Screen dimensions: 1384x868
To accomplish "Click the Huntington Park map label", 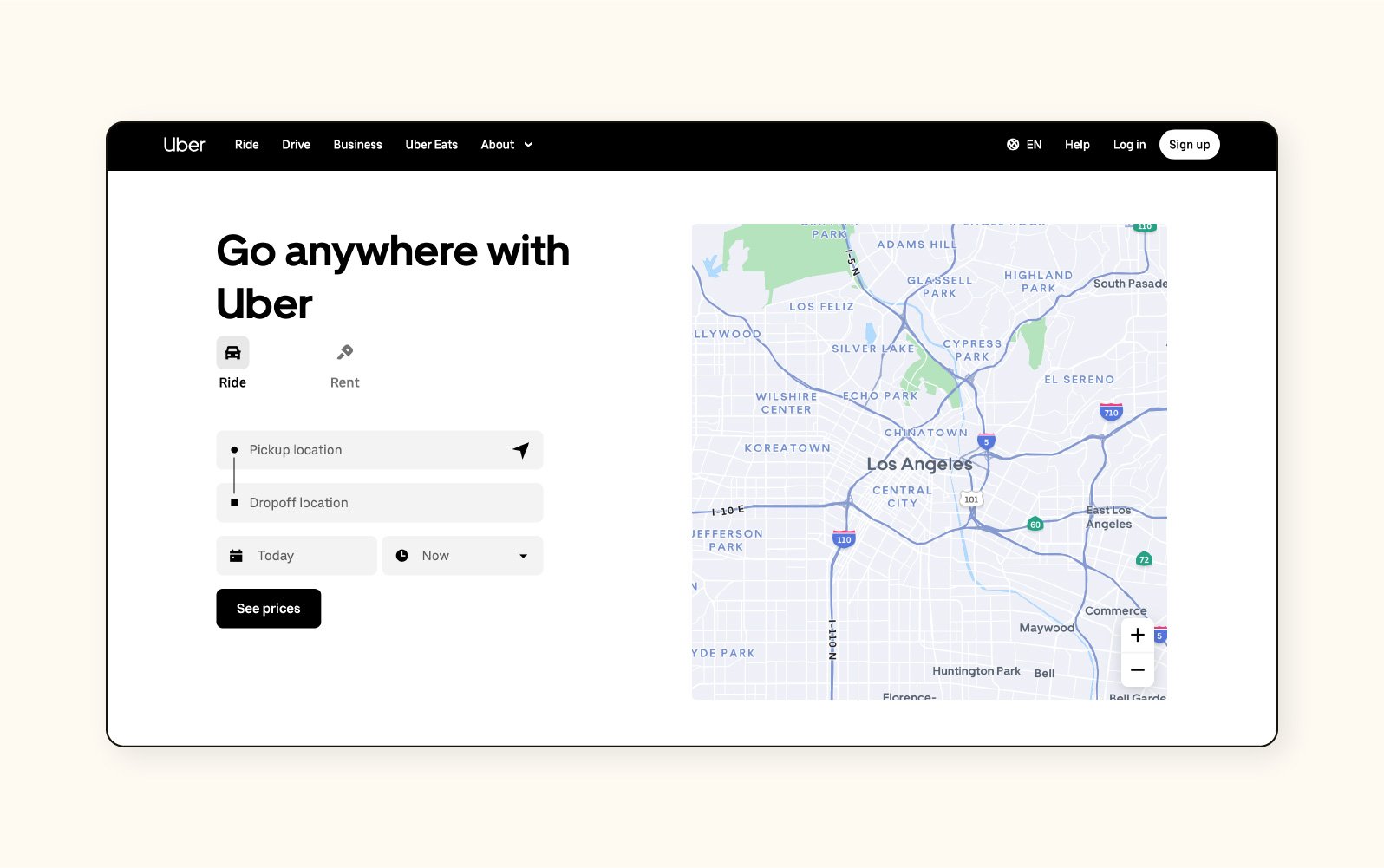I will (x=976, y=671).
